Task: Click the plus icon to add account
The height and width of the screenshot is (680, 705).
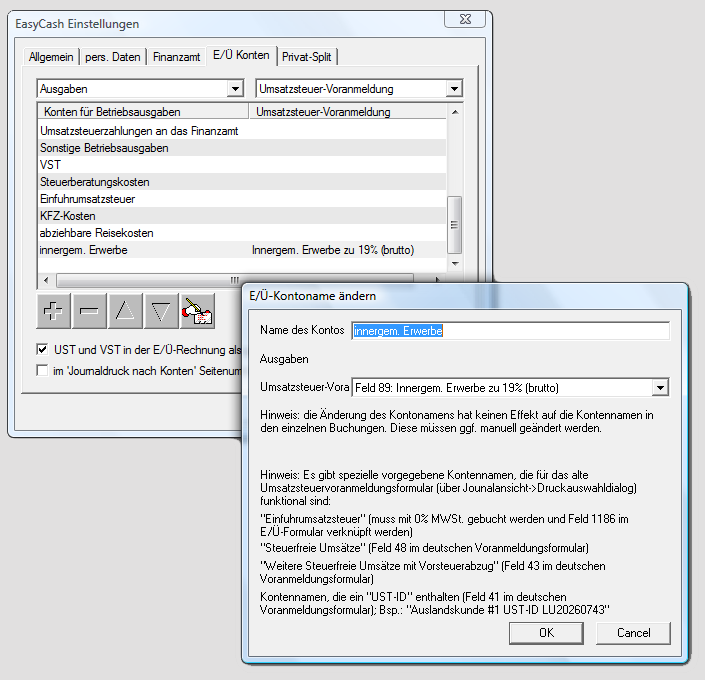Action: click(x=54, y=311)
